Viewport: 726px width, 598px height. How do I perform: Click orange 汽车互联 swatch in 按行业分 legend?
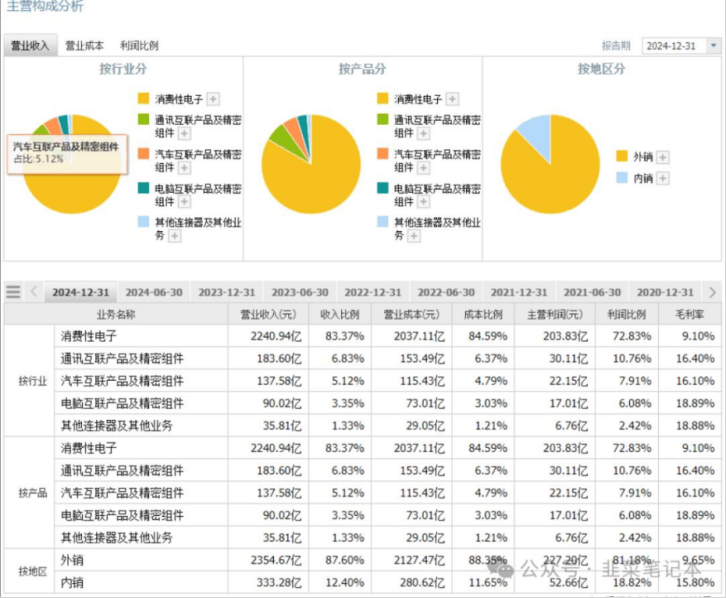(x=144, y=154)
